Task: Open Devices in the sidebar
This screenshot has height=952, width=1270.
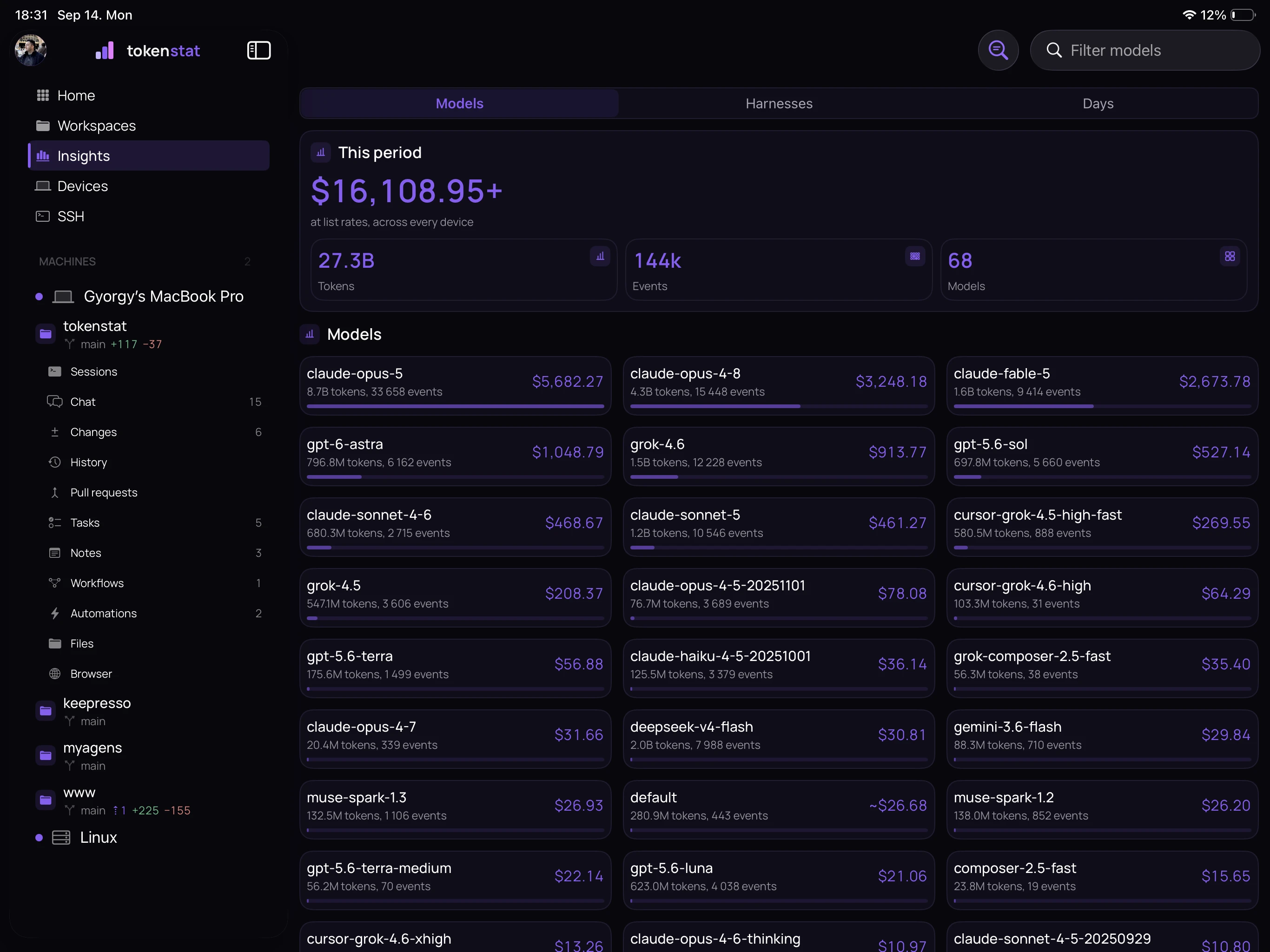Action: [149, 186]
